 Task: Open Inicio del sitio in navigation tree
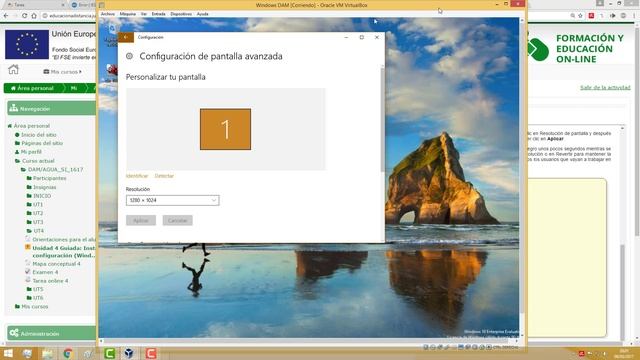38,135
